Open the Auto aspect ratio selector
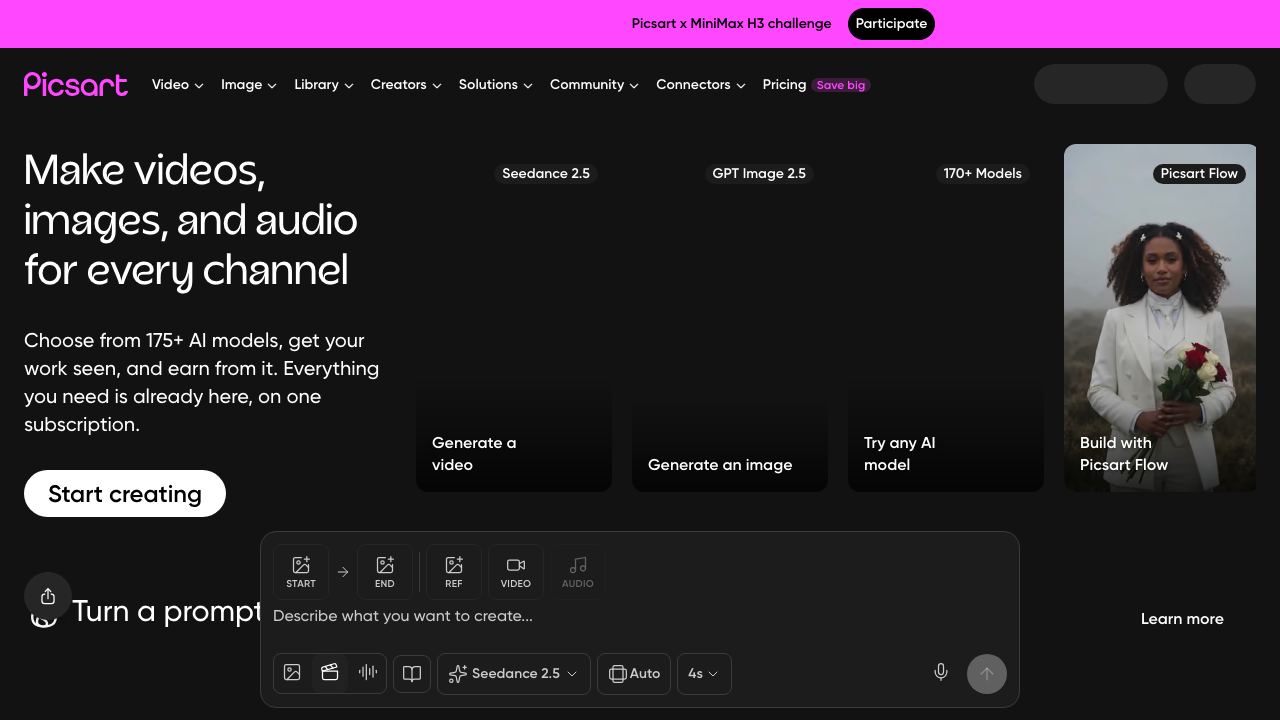Screen dimensions: 1280x720 (634, 673)
